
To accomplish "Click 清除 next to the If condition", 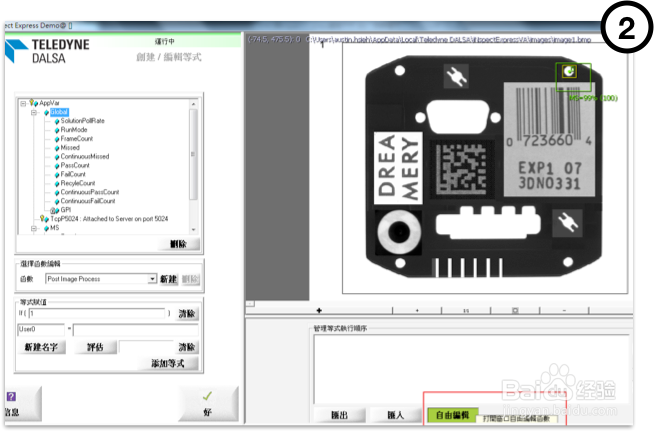I will click(187, 314).
